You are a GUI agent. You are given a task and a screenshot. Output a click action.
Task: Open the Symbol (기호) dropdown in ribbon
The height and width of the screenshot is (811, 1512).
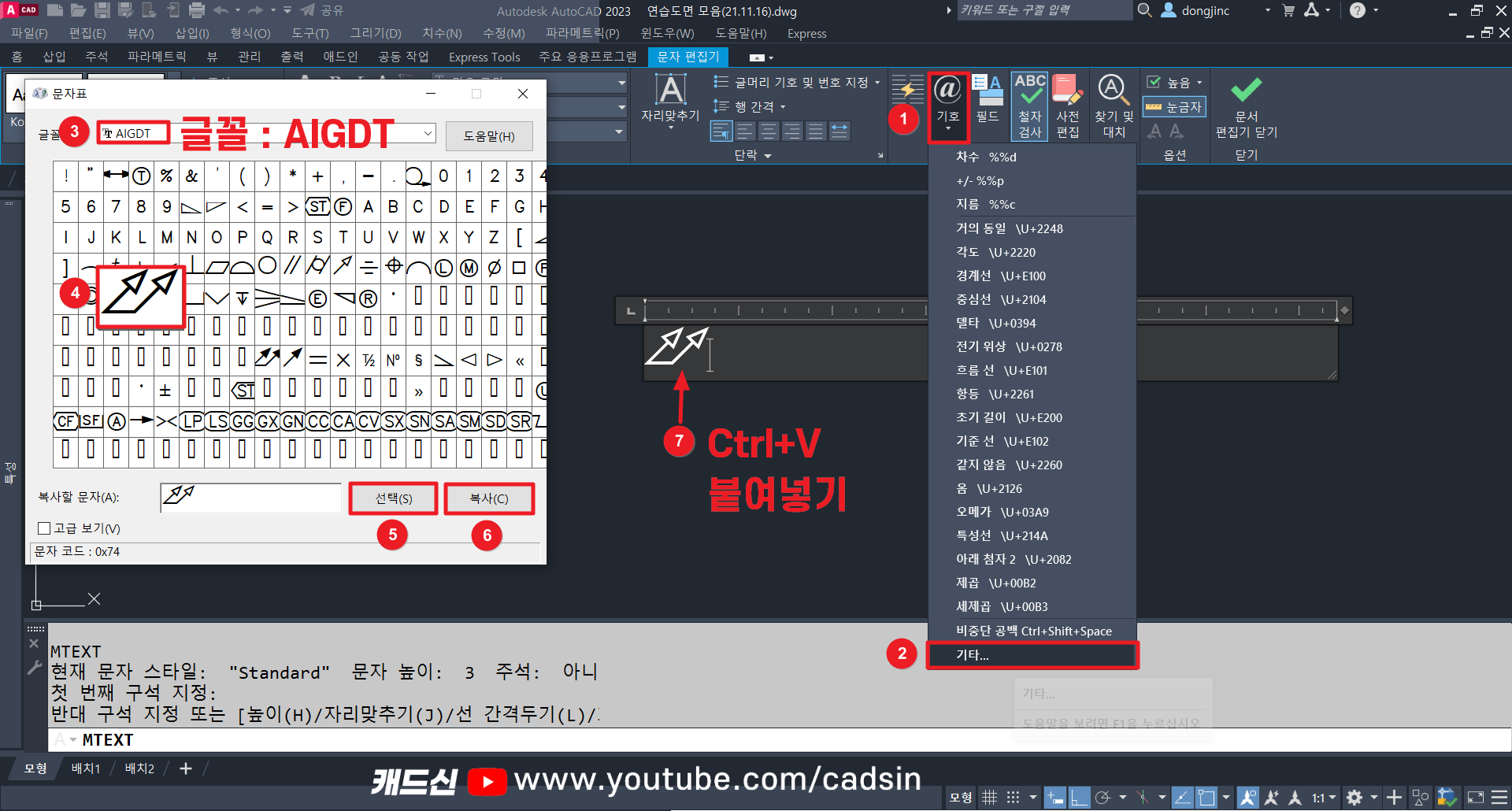pos(948,106)
